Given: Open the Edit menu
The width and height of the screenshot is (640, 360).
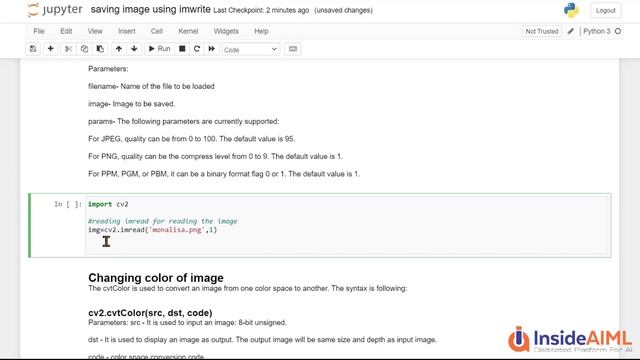Looking at the screenshot, I should (66, 31).
